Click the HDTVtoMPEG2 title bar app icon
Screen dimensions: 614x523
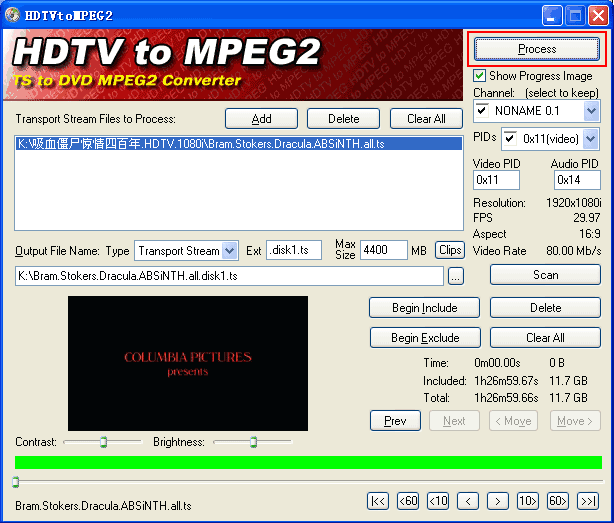pos(12,15)
